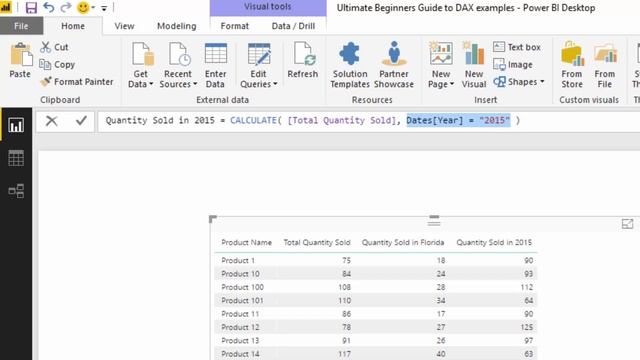Image resolution: width=640 pixels, height=360 pixels.
Task: Activate the Format Painter tool
Action: (x=77, y=82)
